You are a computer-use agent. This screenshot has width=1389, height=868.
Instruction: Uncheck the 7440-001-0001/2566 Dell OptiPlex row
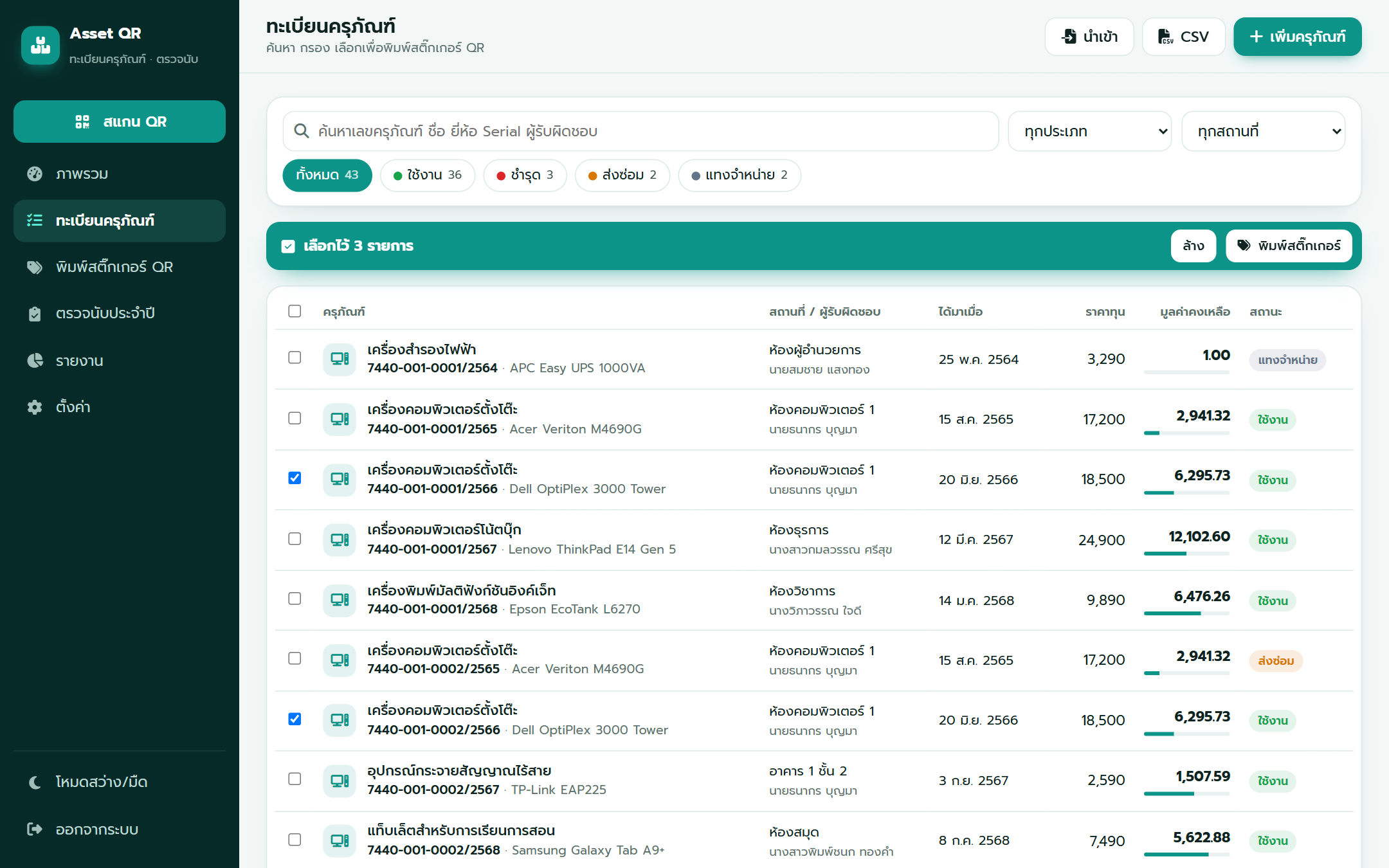pyautogui.click(x=295, y=478)
